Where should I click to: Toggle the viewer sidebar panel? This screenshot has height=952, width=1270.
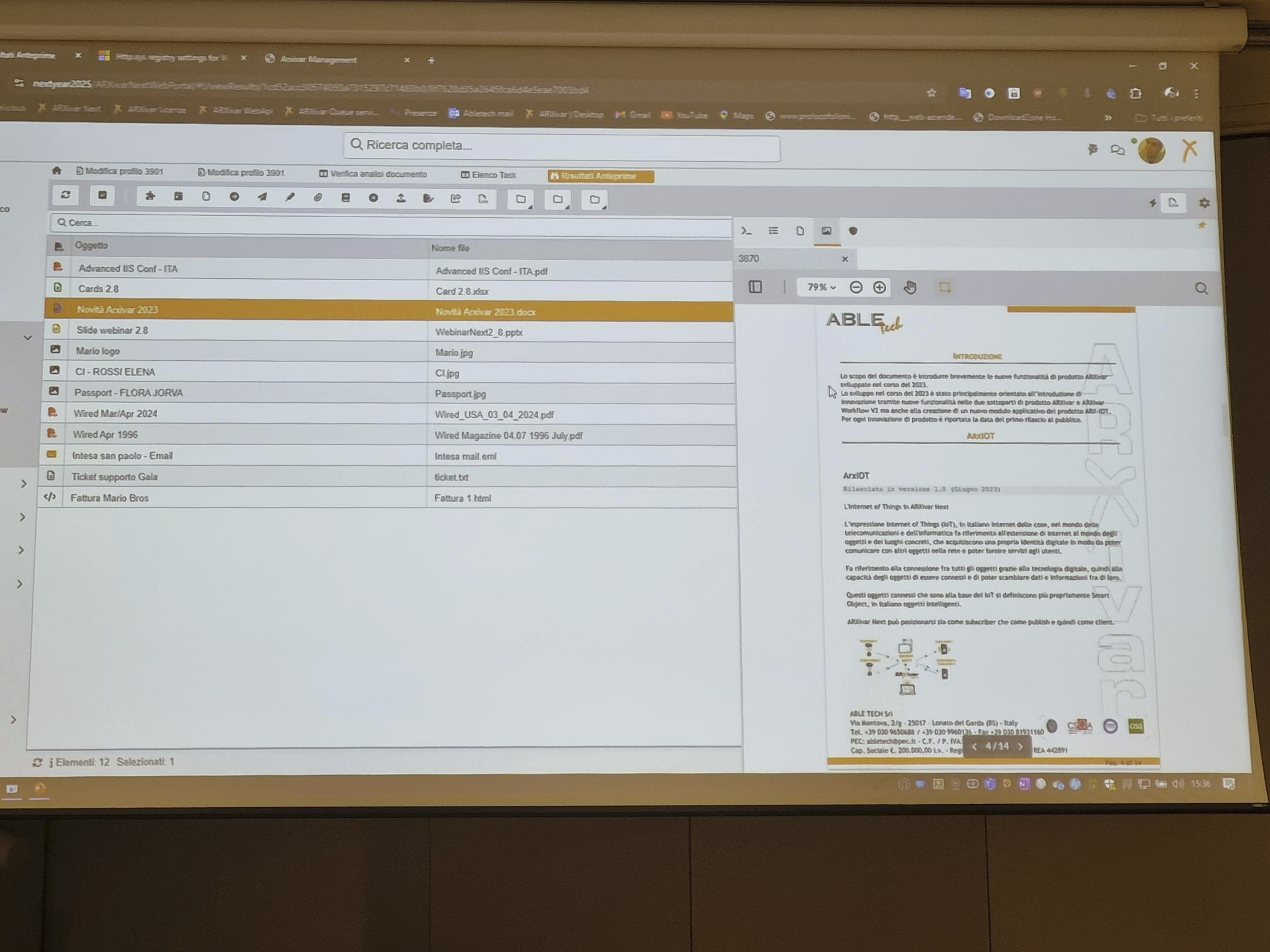755,287
